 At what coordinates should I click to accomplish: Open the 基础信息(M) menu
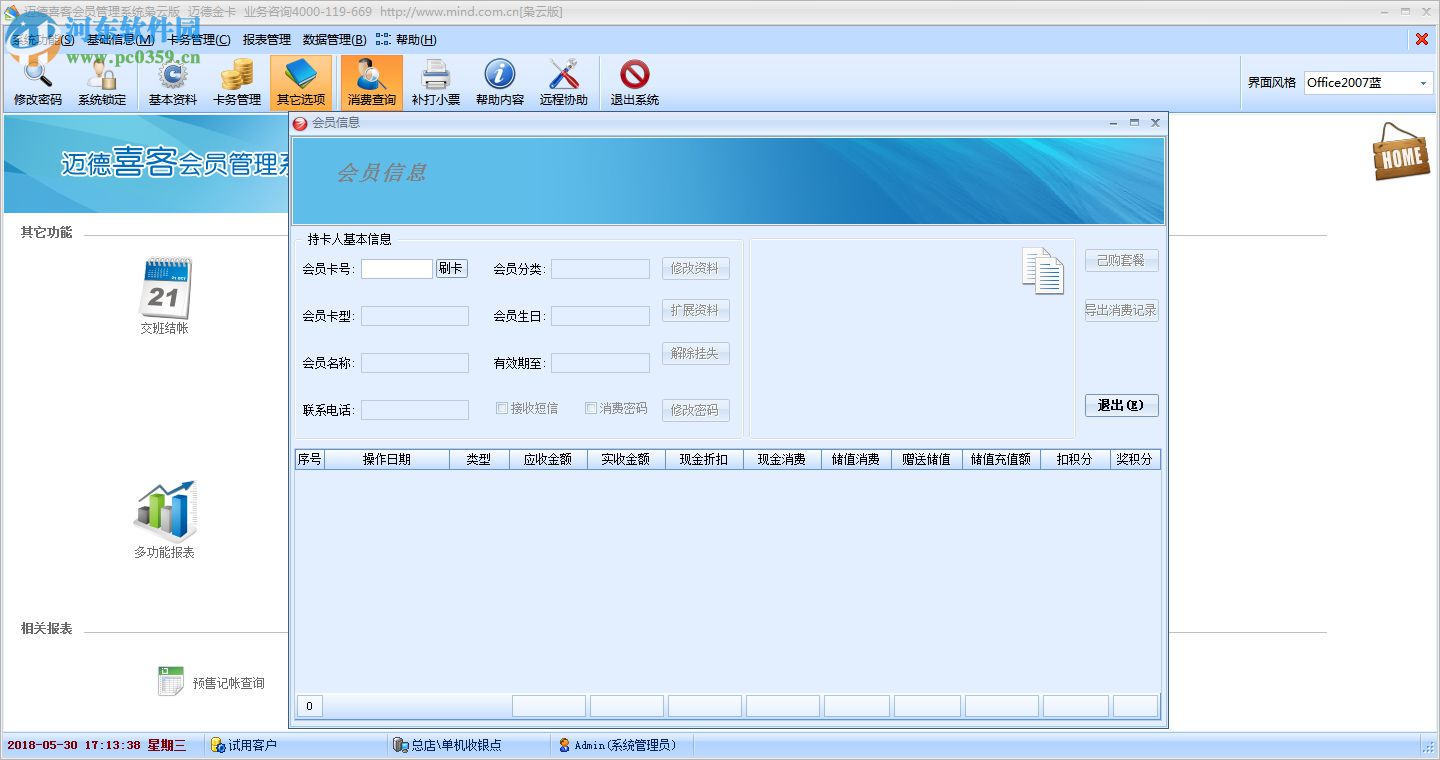point(120,40)
